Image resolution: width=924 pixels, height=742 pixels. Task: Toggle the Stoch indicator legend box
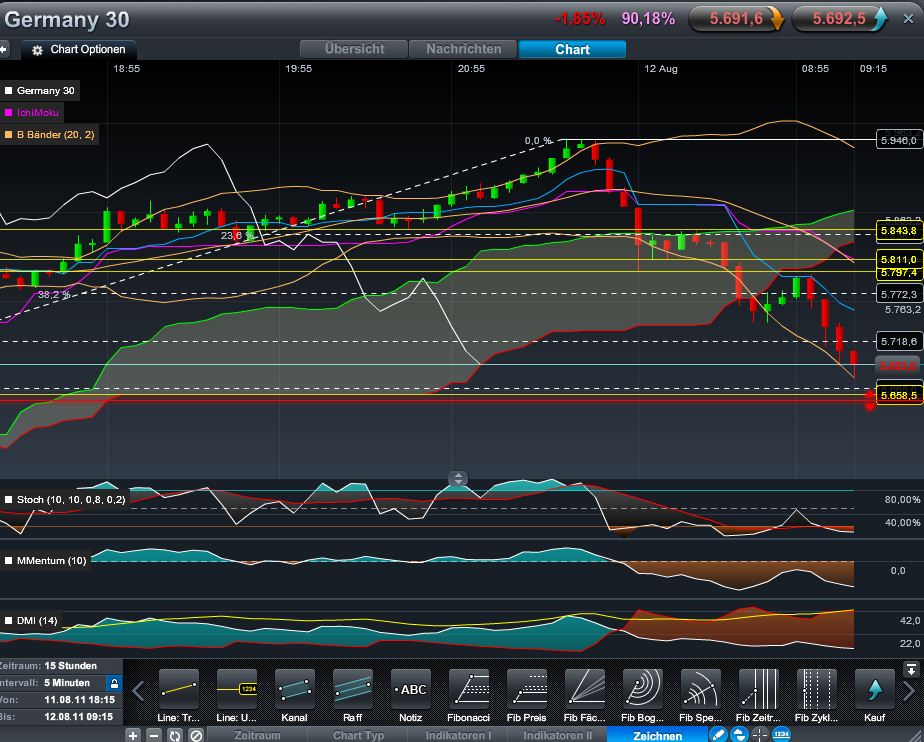(x=8, y=500)
